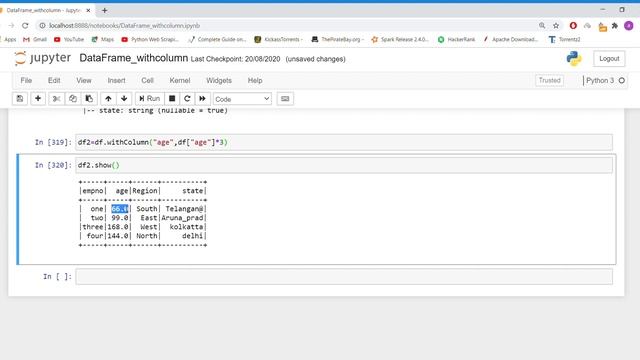The image size is (640, 360).
Task: Click the kolkatta state value in output
Action: [x=186, y=227]
